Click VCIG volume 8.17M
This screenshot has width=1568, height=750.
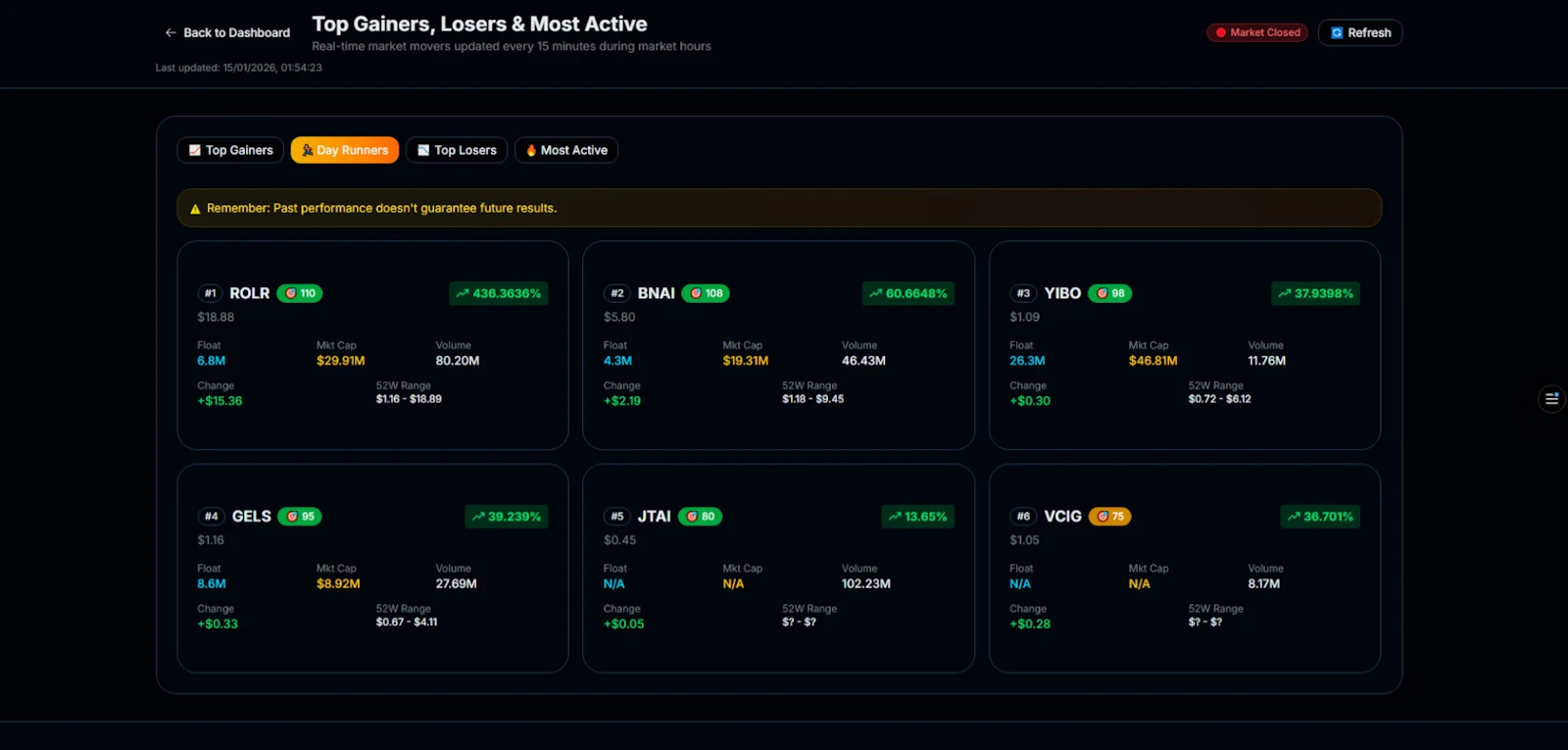click(x=1264, y=583)
